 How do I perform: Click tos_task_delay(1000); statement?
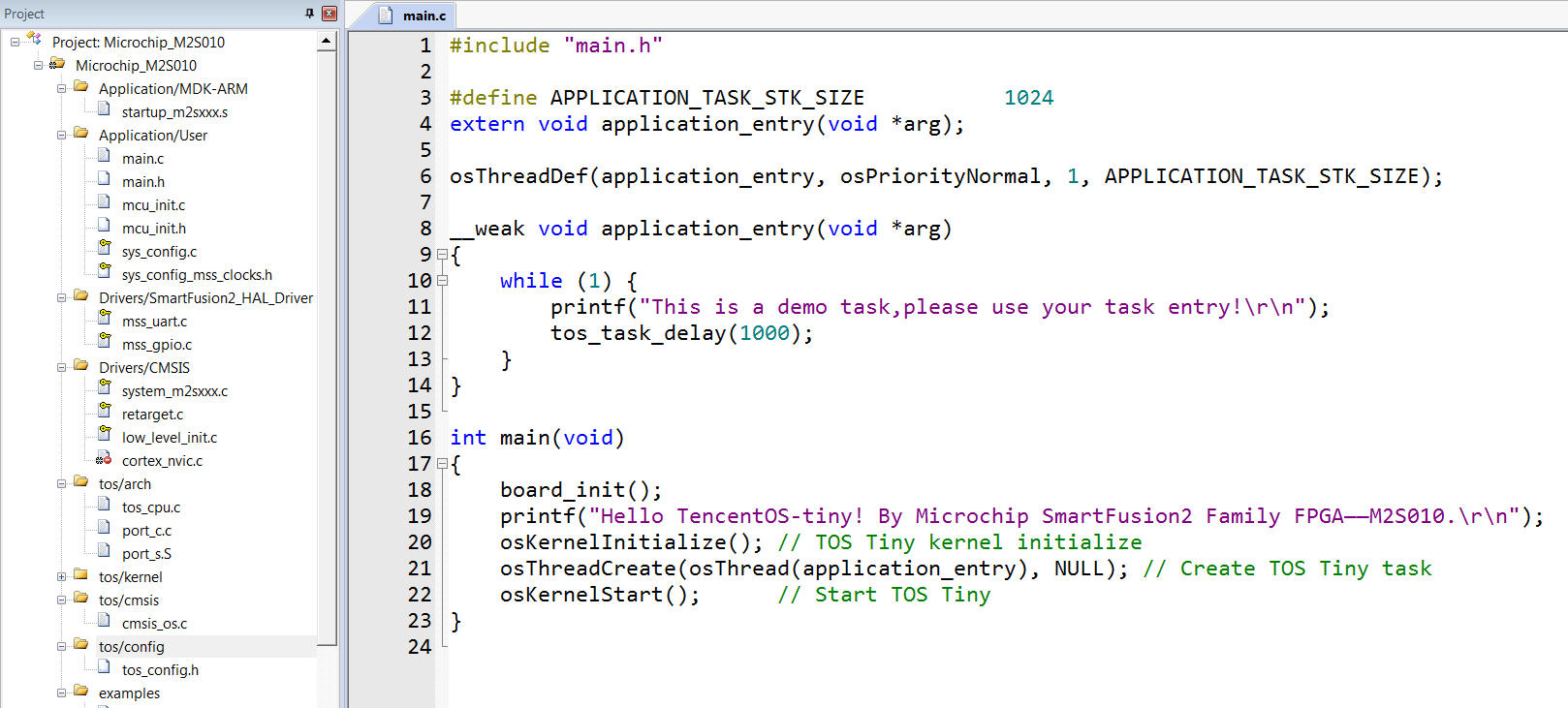pyautogui.click(x=682, y=333)
